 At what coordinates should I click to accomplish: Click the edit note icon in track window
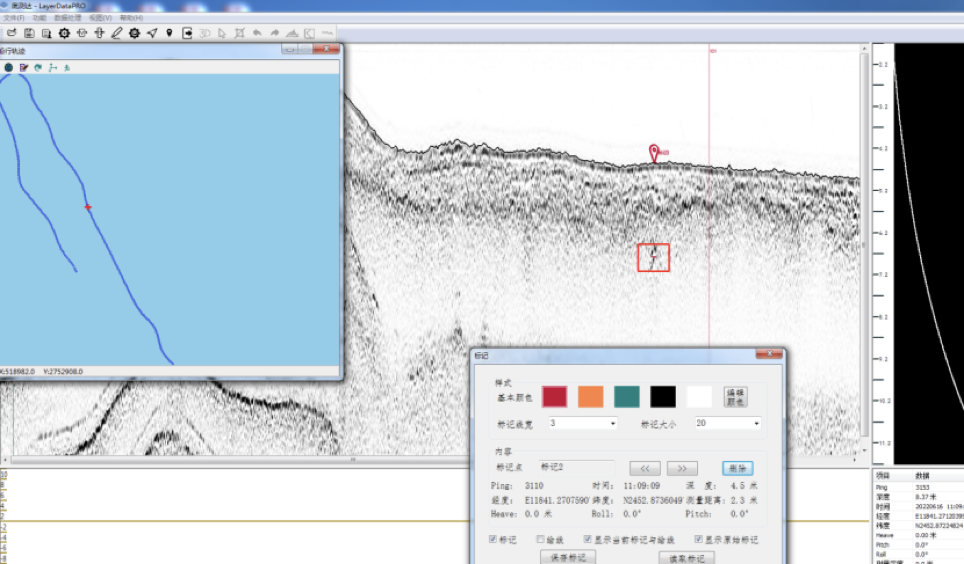point(23,67)
